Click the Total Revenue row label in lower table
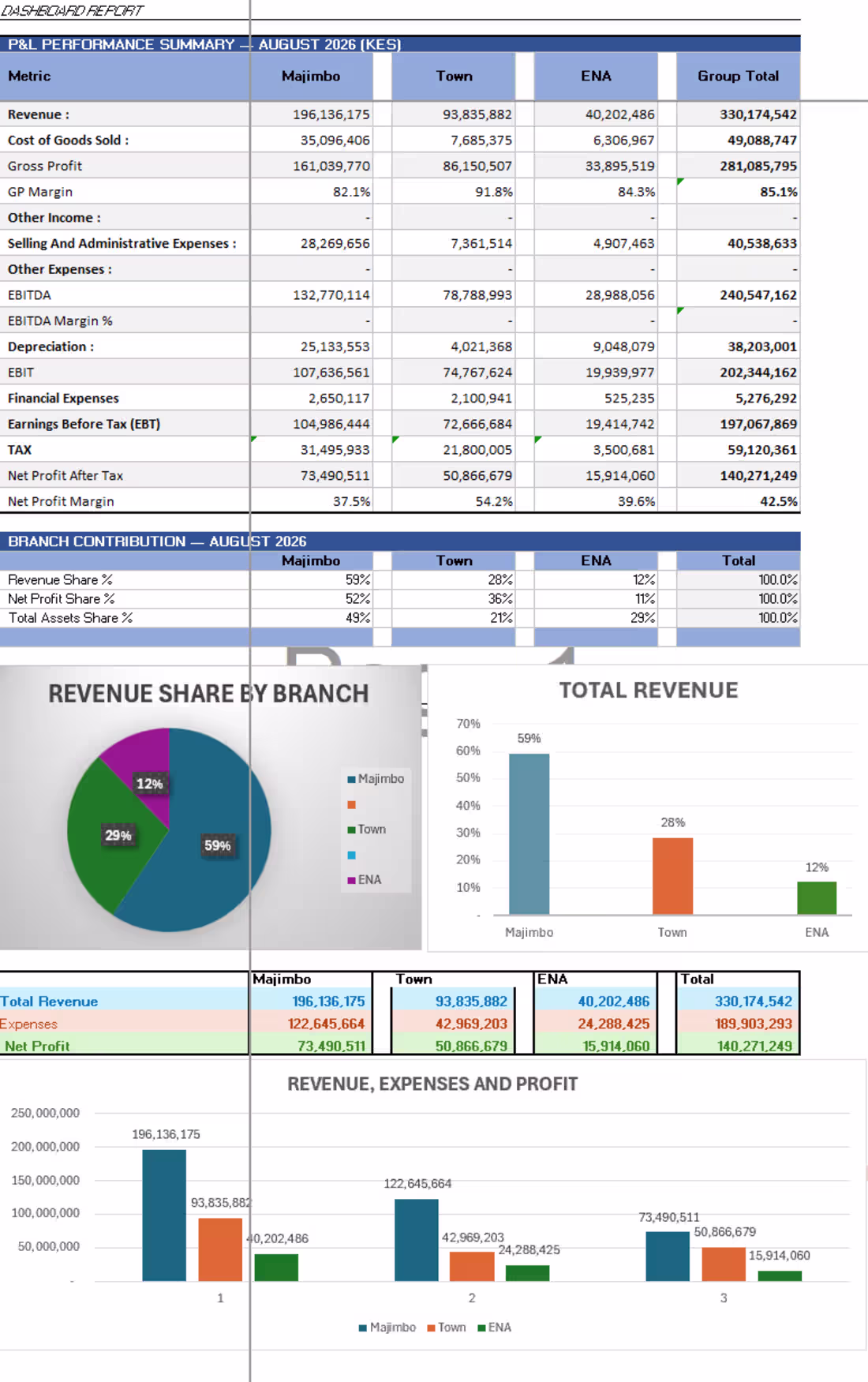The width and height of the screenshot is (868, 1382). coord(49,1002)
